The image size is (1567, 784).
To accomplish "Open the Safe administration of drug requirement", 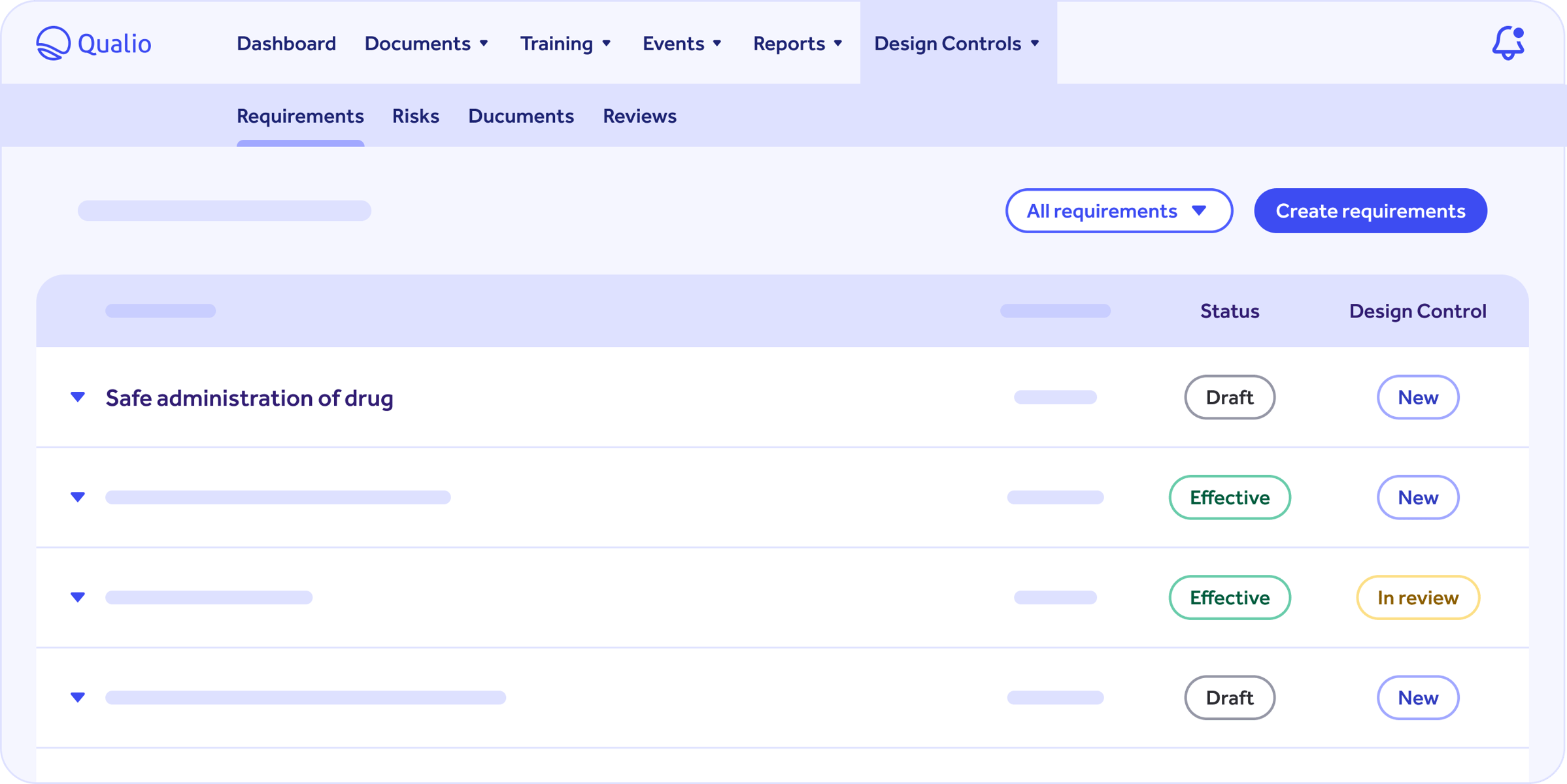I will pos(249,397).
